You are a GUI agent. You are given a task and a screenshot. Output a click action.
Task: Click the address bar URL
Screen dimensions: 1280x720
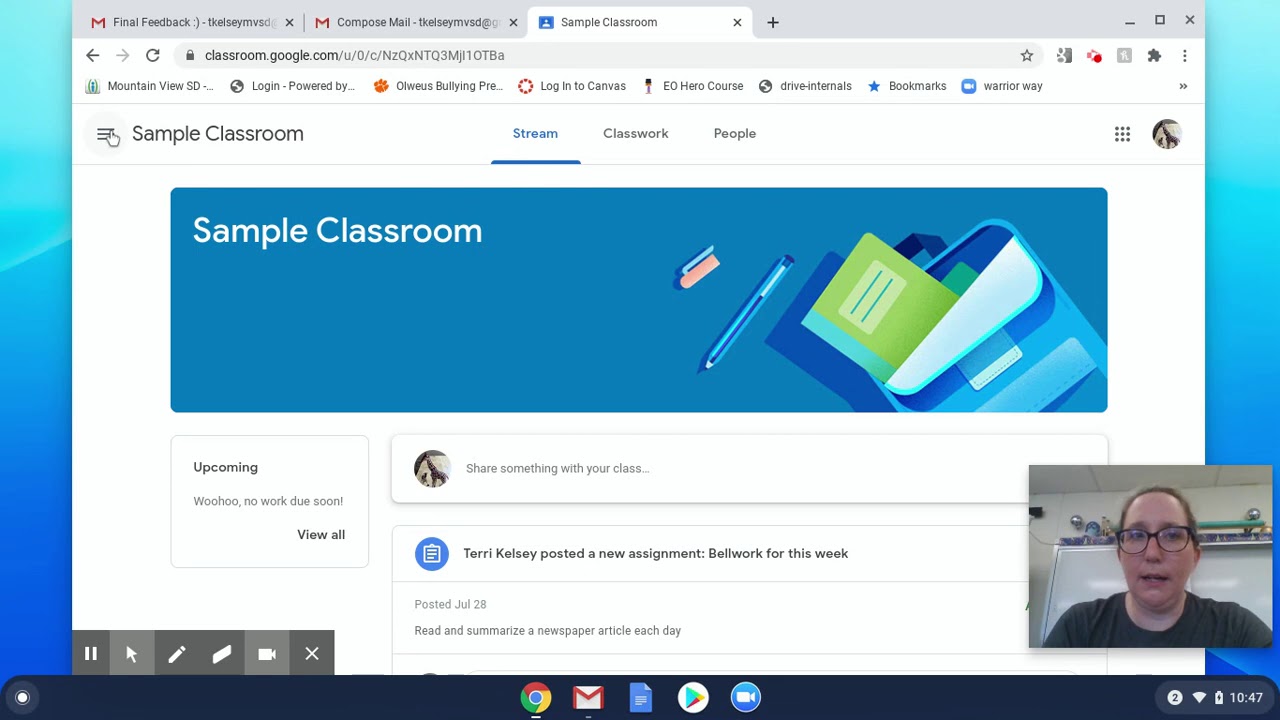tap(355, 55)
